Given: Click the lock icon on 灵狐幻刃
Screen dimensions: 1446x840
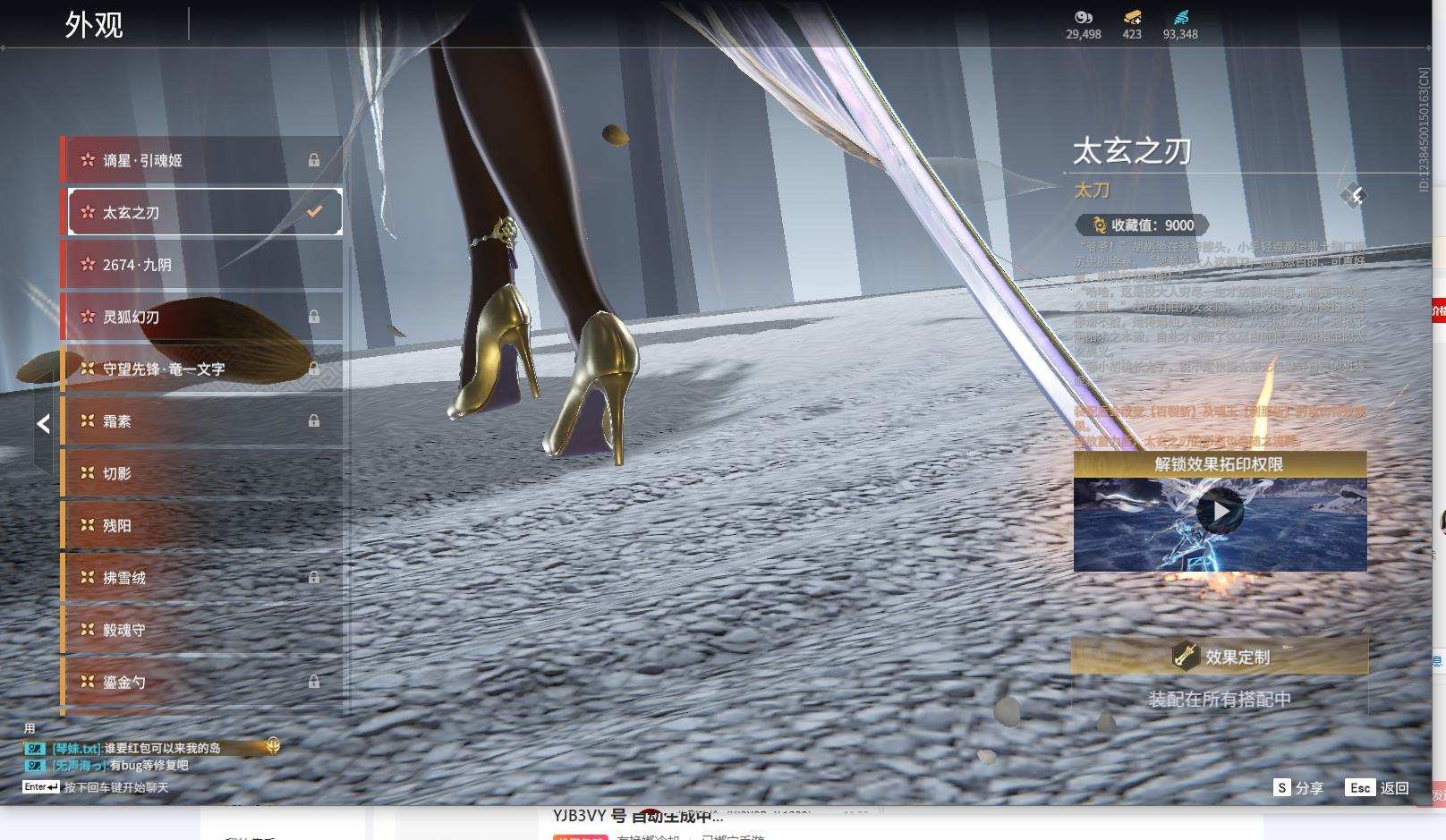Looking at the screenshot, I should (314, 317).
